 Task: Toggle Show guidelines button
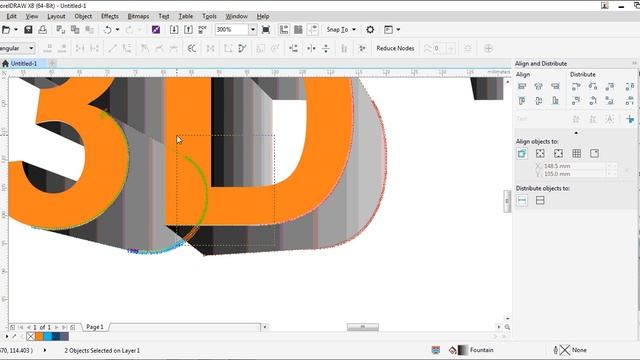point(313,29)
